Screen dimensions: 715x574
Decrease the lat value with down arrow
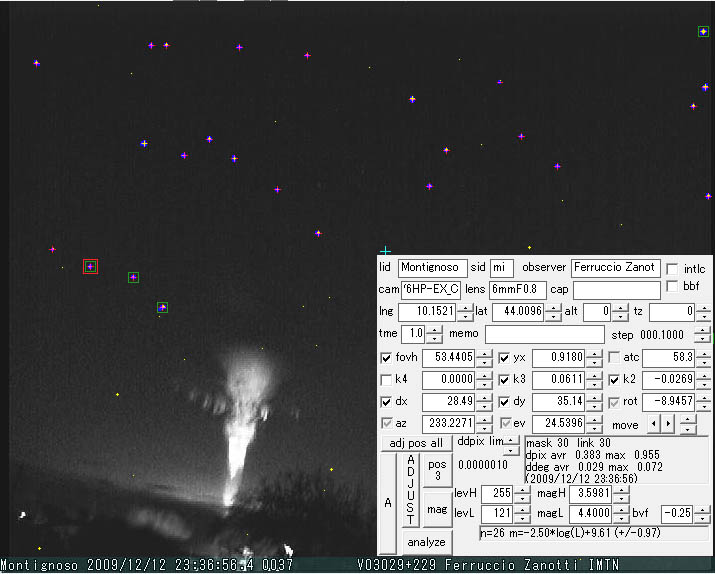(553, 317)
